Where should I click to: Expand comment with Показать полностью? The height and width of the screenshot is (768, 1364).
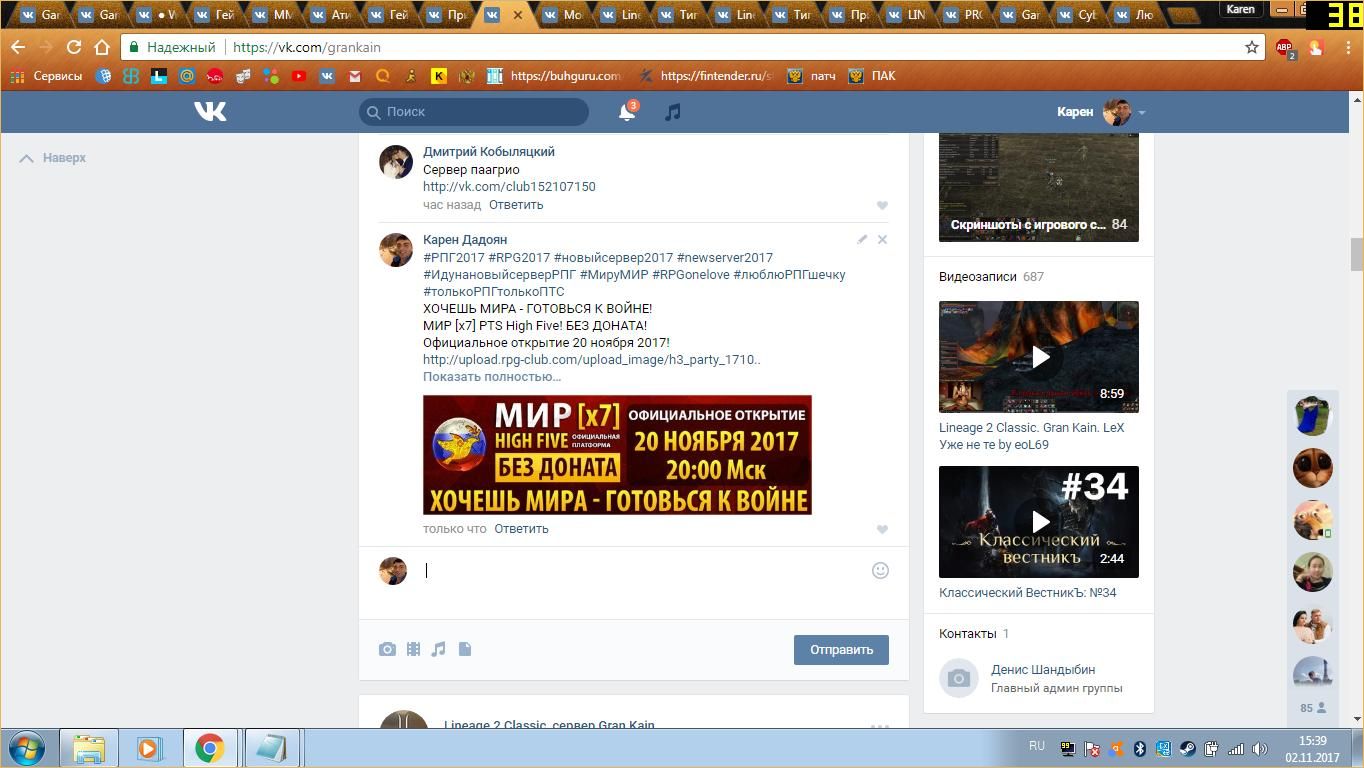(x=492, y=377)
